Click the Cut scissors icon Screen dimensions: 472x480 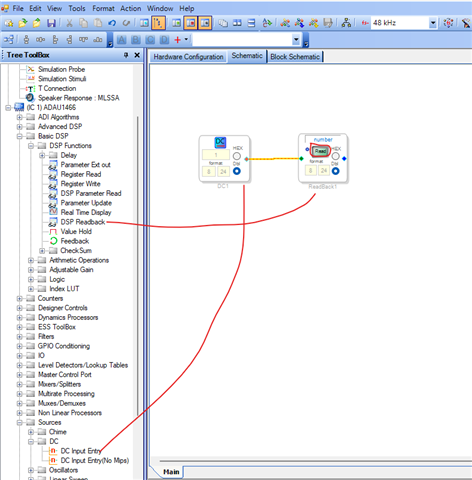click(x=69, y=23)
